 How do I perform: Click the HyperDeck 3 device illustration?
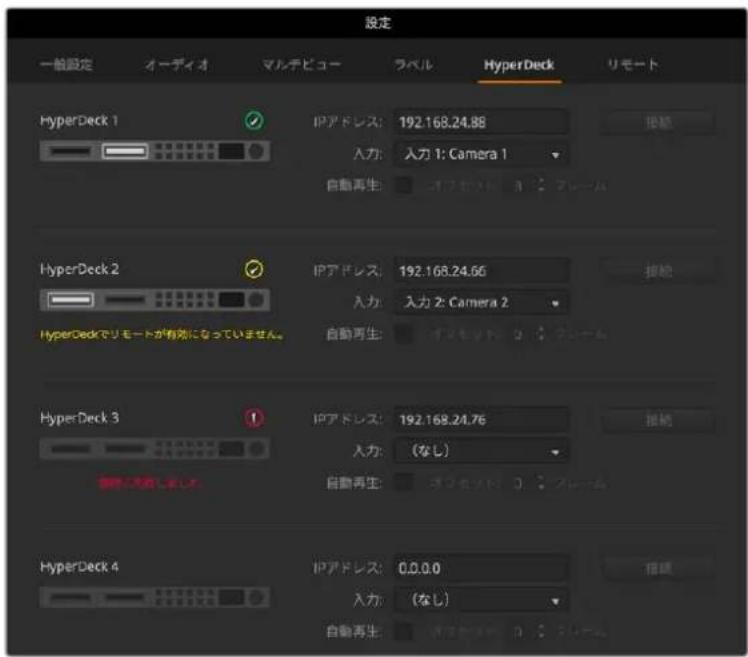click(155, 448)
